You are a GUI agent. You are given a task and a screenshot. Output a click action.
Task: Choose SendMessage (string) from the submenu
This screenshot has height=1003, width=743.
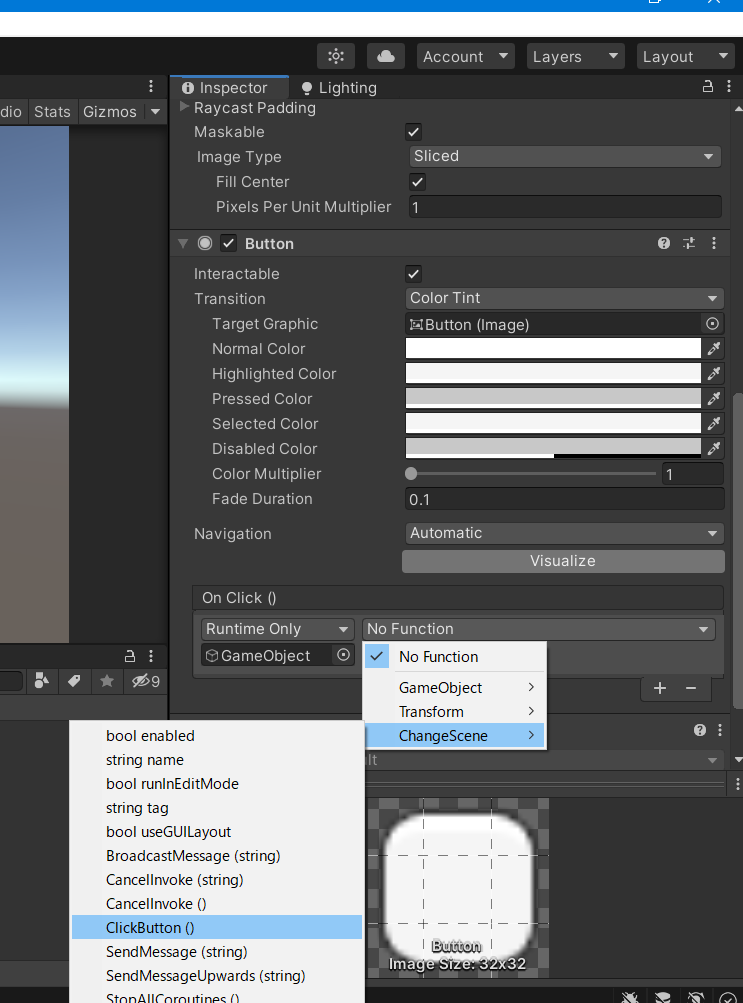click(217, 952)
